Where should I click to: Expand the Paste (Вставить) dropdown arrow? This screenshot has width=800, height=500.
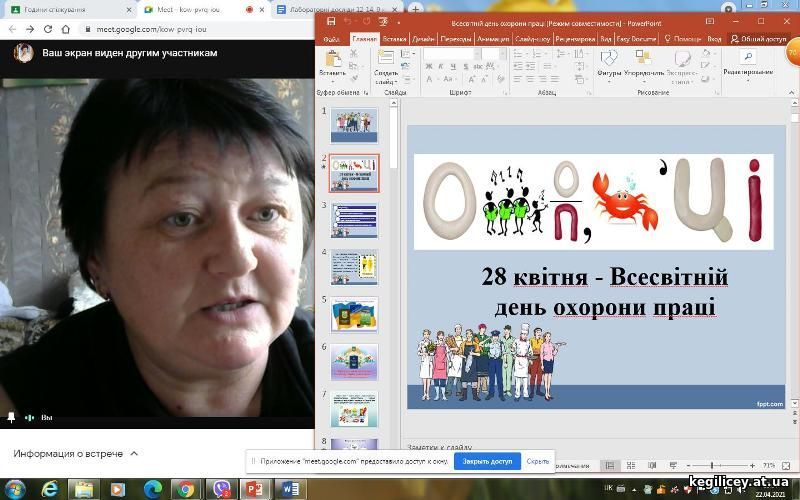pyautogui.click(x=333, y=81)
